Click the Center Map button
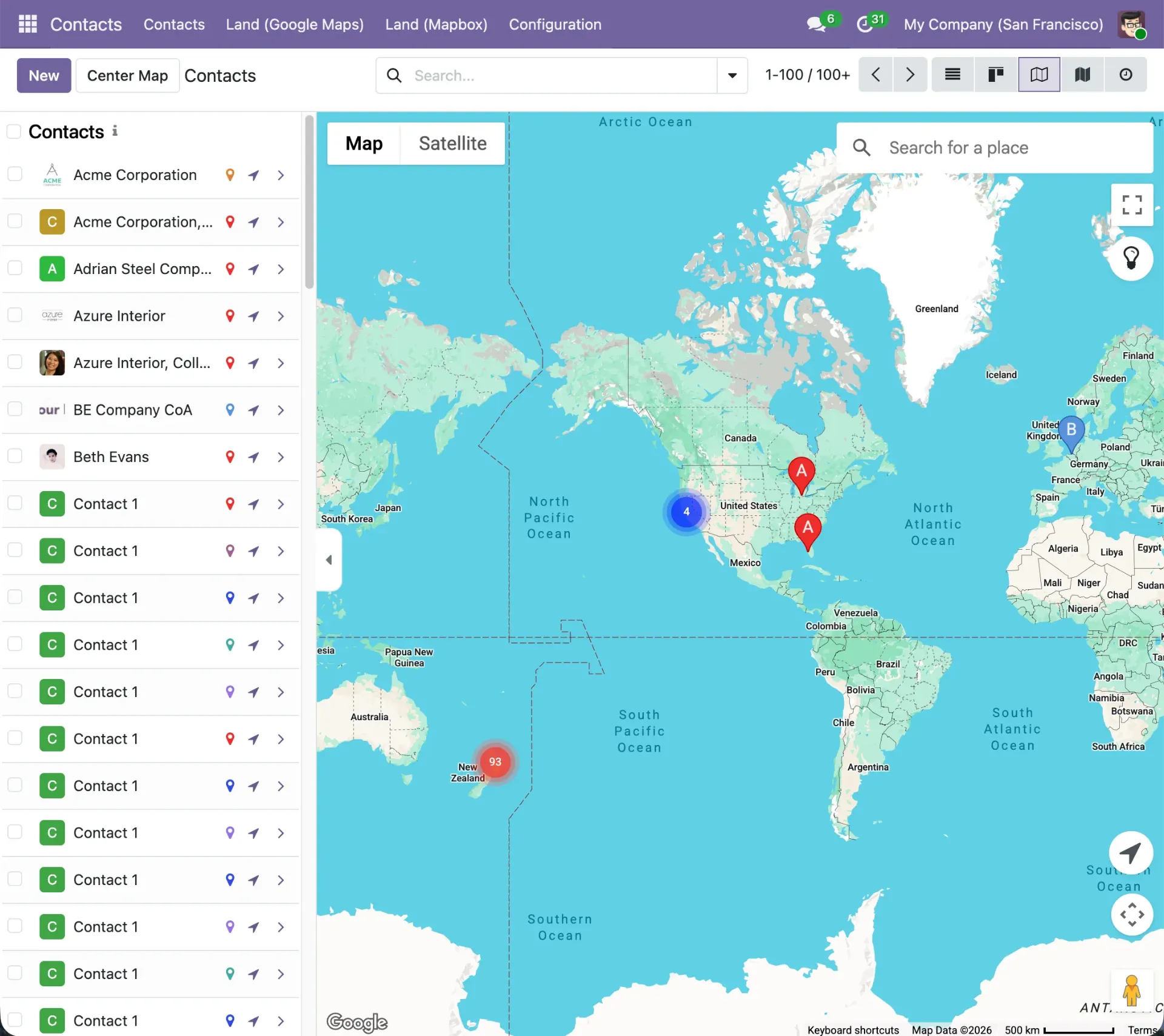Screen dimensions: 1164x1036 pos(127,76)
